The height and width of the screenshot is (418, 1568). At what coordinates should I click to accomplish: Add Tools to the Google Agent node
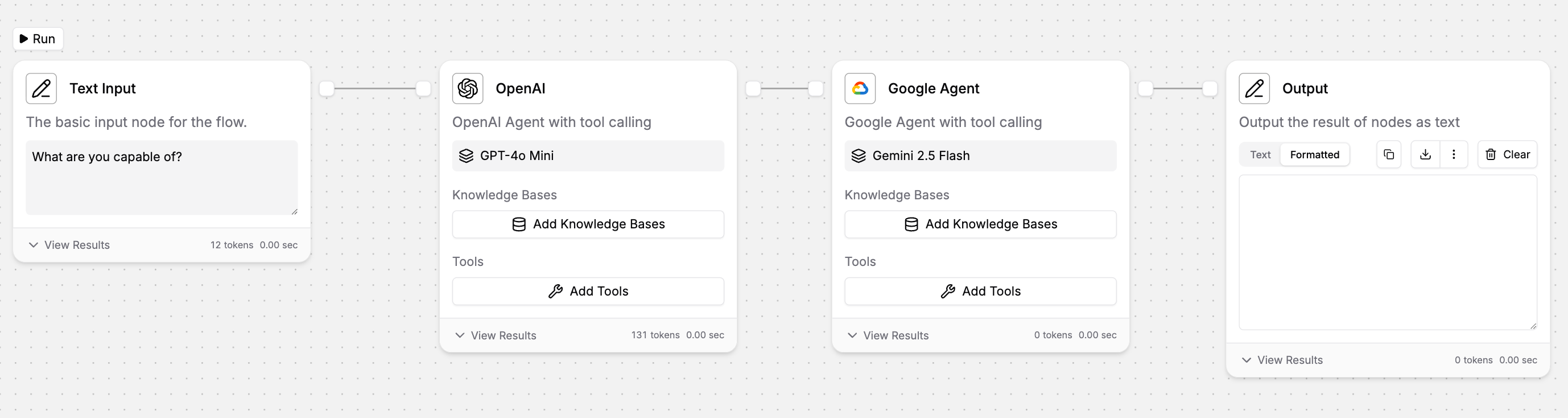coord(980,291)
